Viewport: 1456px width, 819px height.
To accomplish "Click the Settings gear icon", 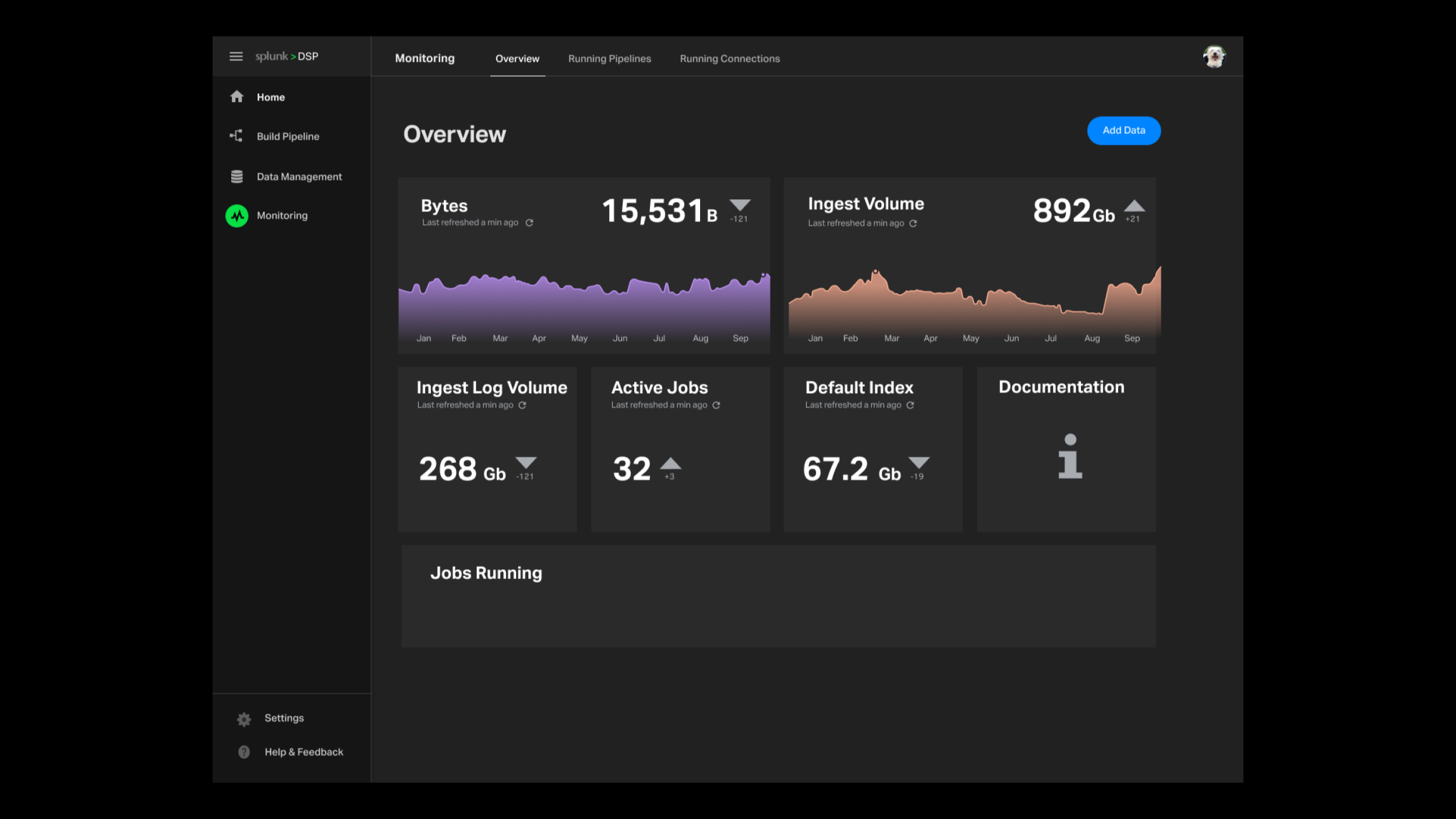I will click(x=244, y=719).
